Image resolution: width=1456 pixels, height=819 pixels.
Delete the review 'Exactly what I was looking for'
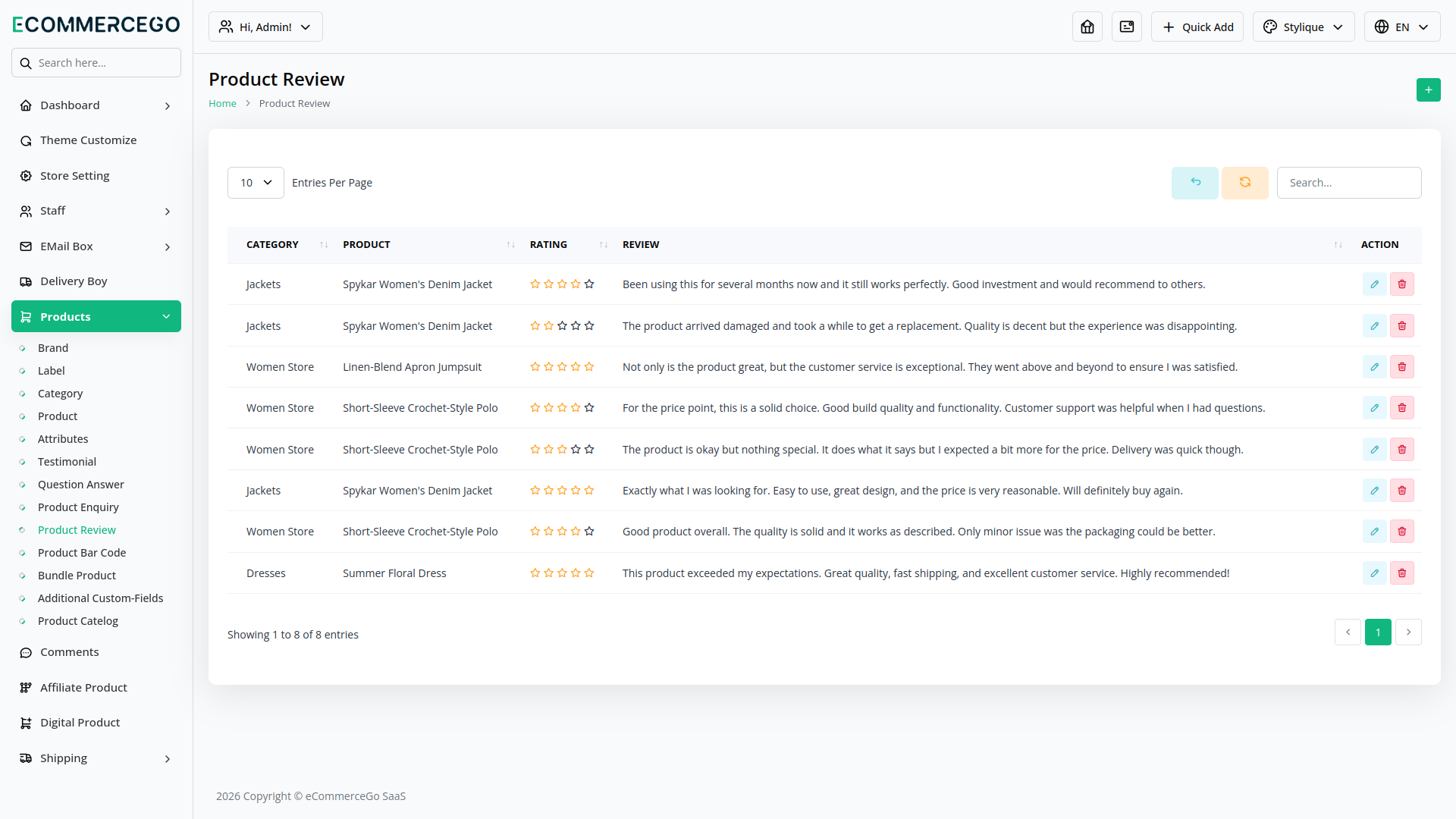[x=1402, y=491]
